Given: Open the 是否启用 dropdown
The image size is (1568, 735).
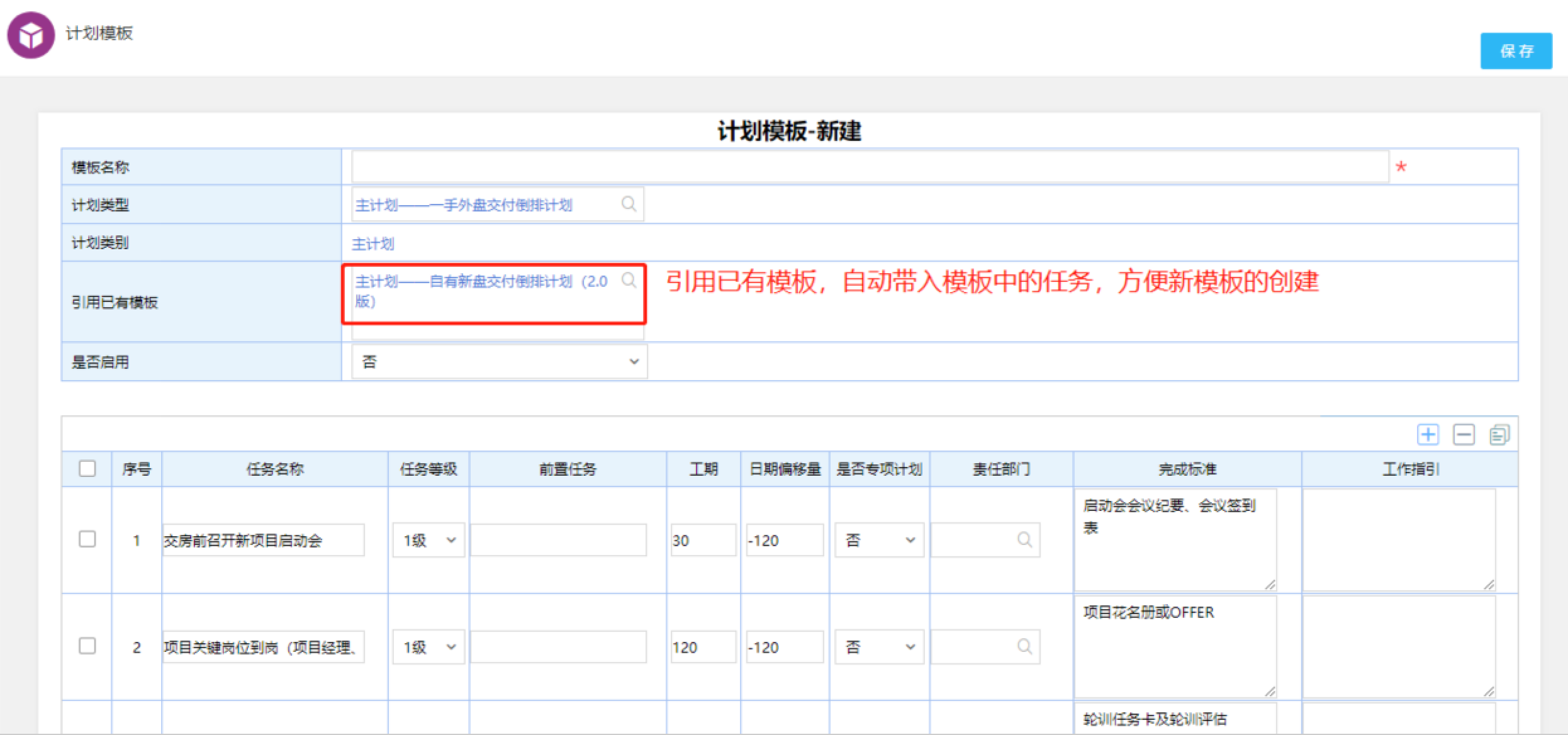Looking at the screenshot, I should point(500,362).
